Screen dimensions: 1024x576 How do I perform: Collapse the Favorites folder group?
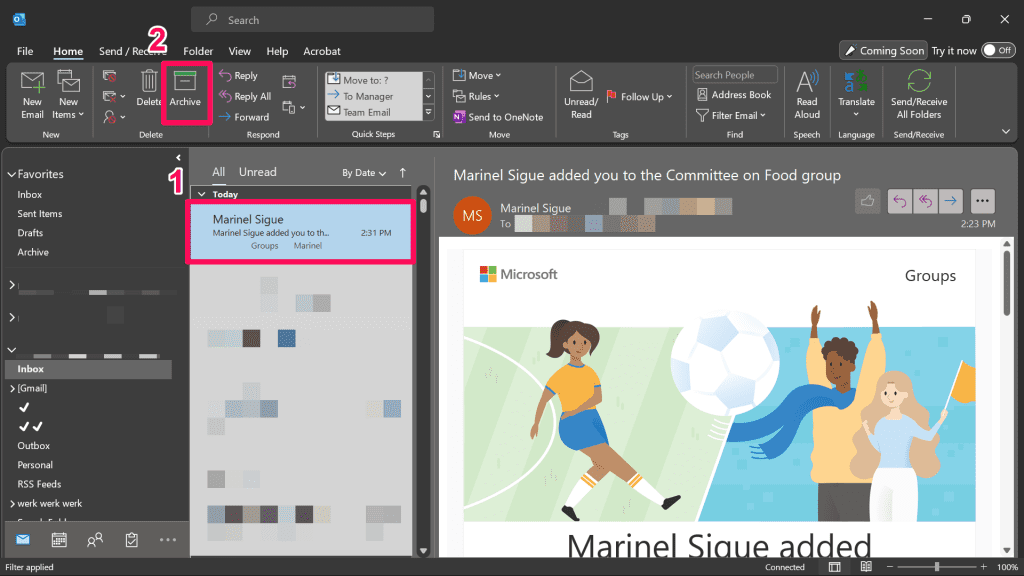[12, 174]
